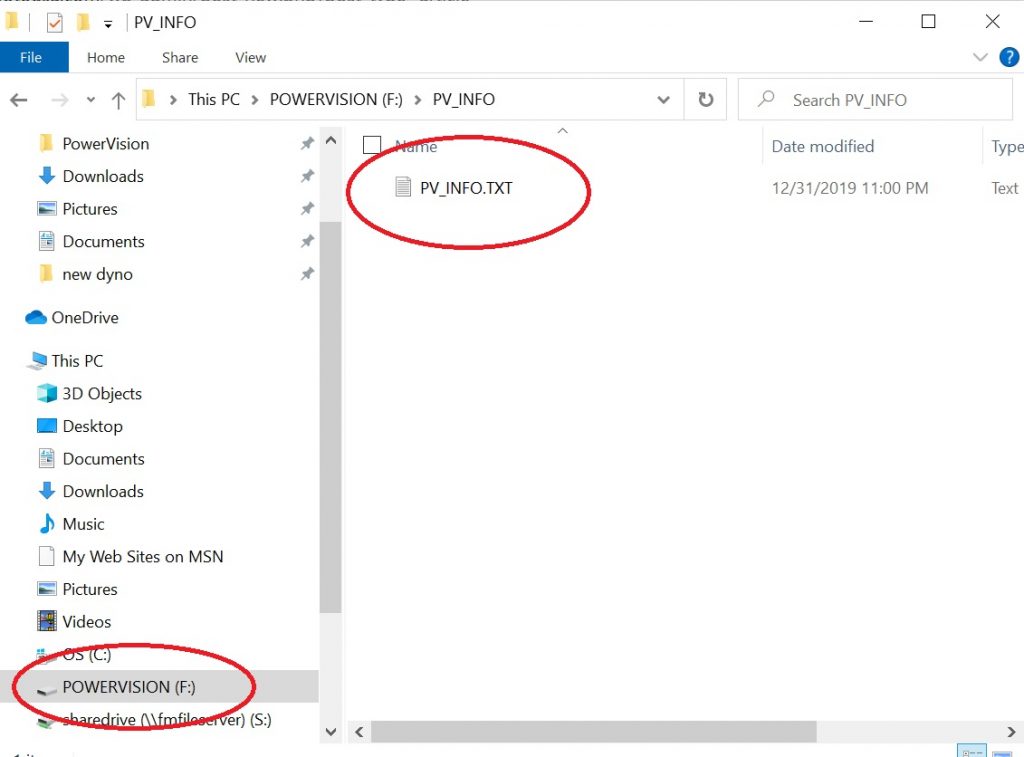Sort by the Date modified column header
Viewport: 1024px width, 757px height.
point(822,146)
